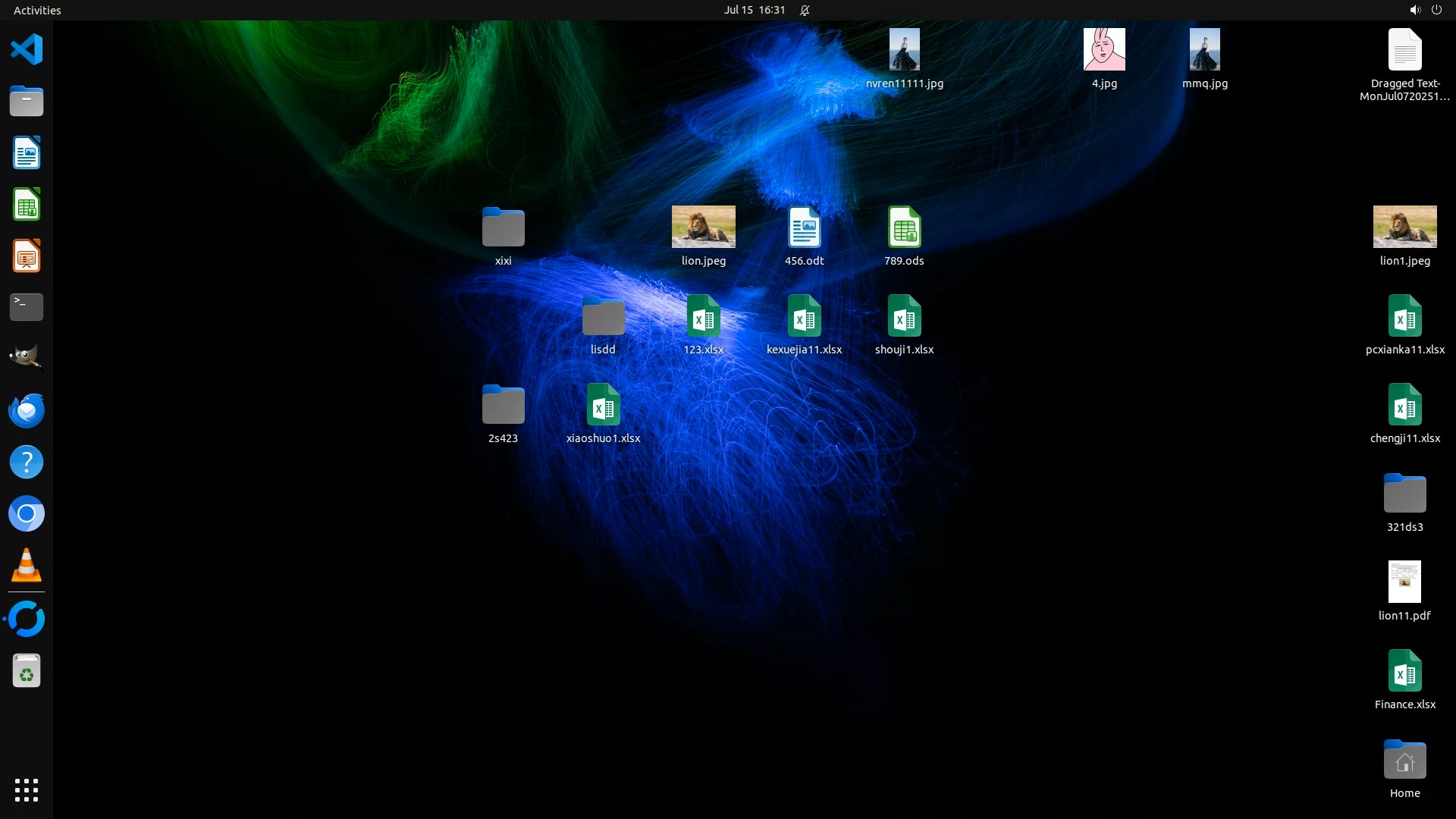
Task: Open the date and time menu
Action: pos(754,10)
